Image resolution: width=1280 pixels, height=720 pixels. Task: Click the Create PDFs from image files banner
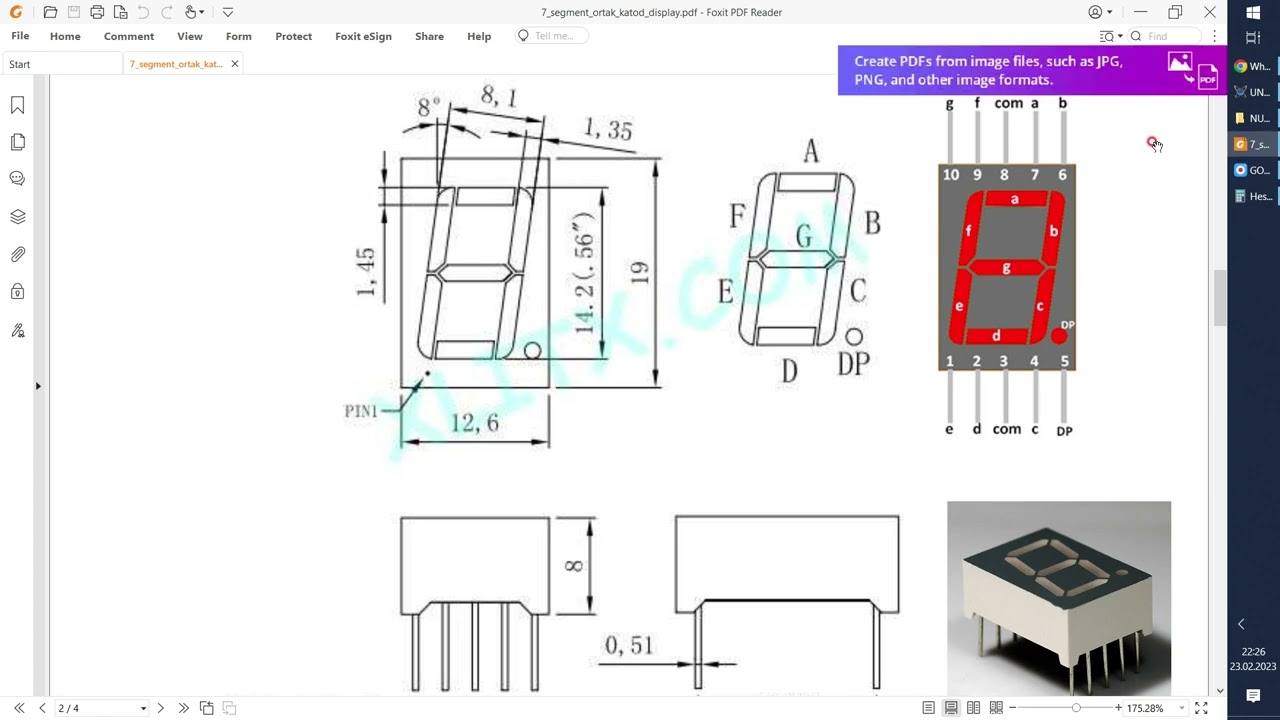coord(1032,70)
